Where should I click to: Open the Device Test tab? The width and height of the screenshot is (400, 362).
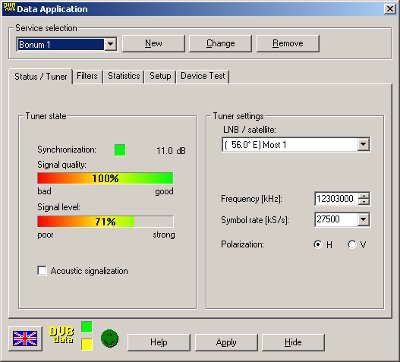point(203,76)
